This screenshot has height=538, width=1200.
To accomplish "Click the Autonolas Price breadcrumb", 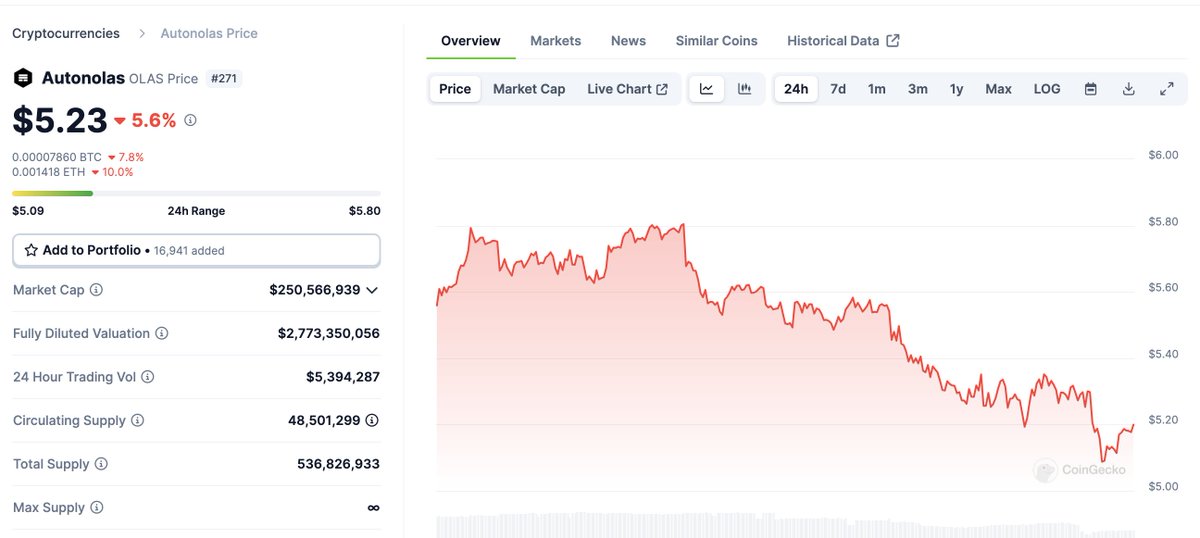I will (x=209, y=33).
